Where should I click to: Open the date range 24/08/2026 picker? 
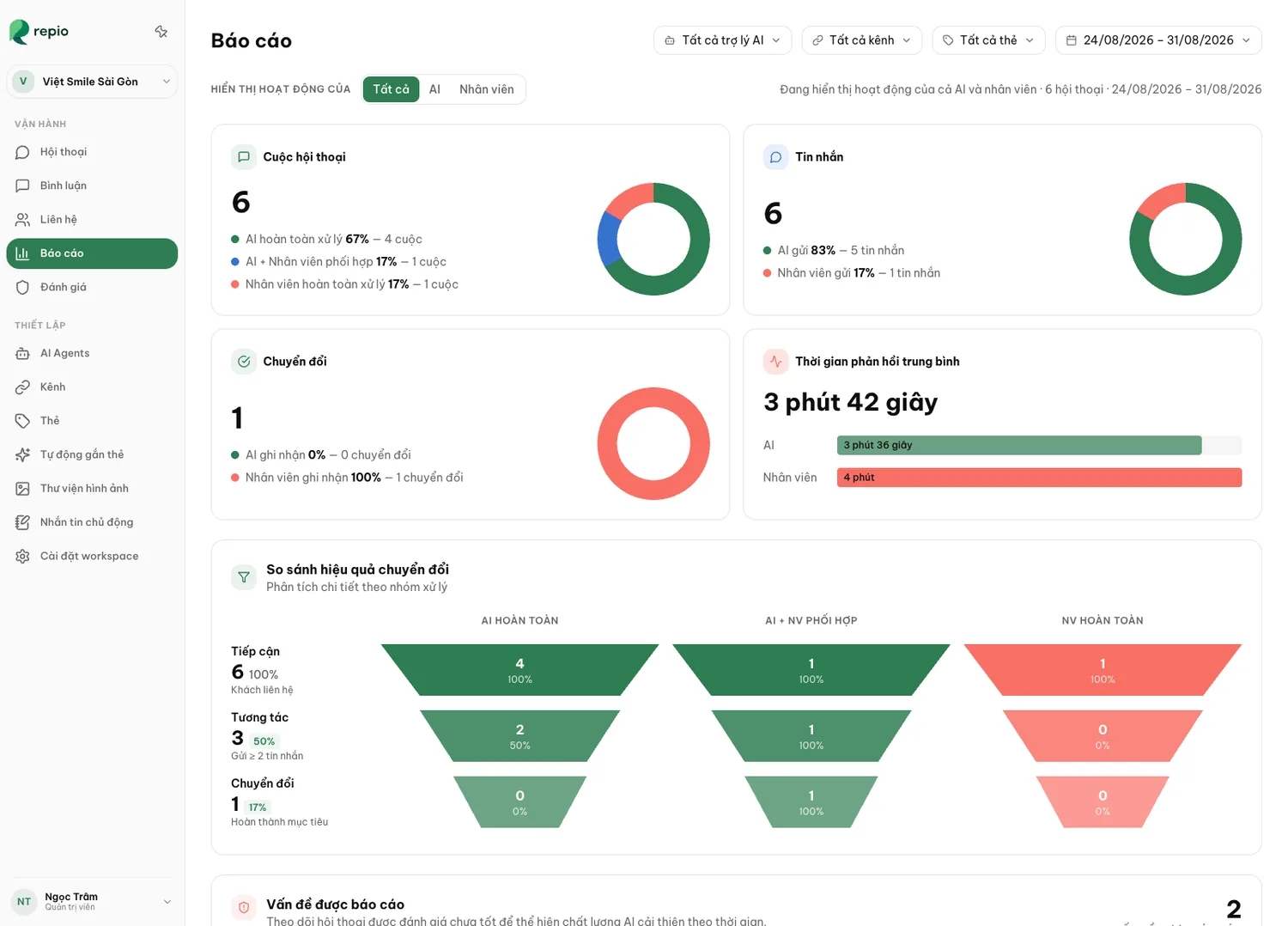pyautogui.click(x=1158, y=40)
